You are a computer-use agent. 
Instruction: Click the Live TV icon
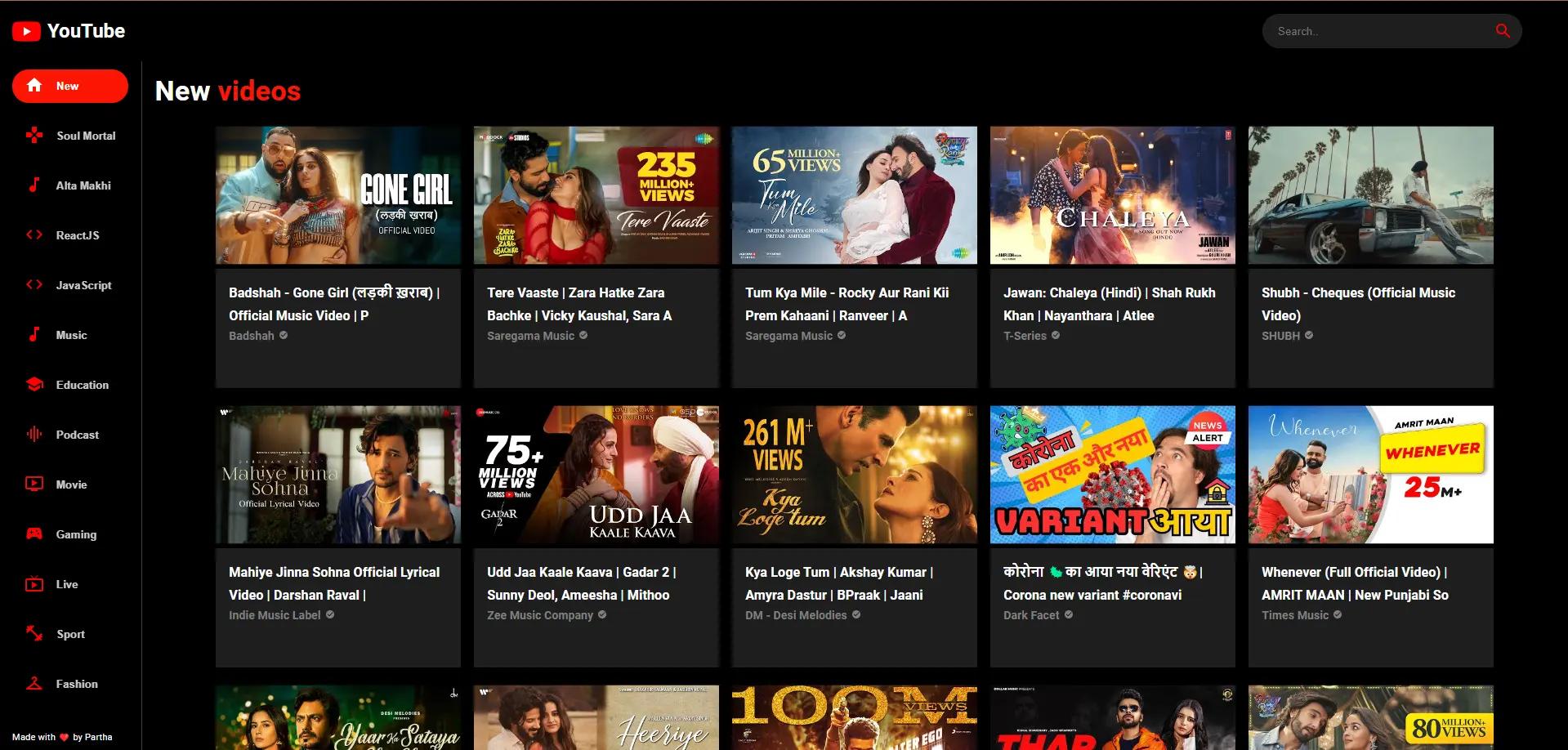(34, 583)
